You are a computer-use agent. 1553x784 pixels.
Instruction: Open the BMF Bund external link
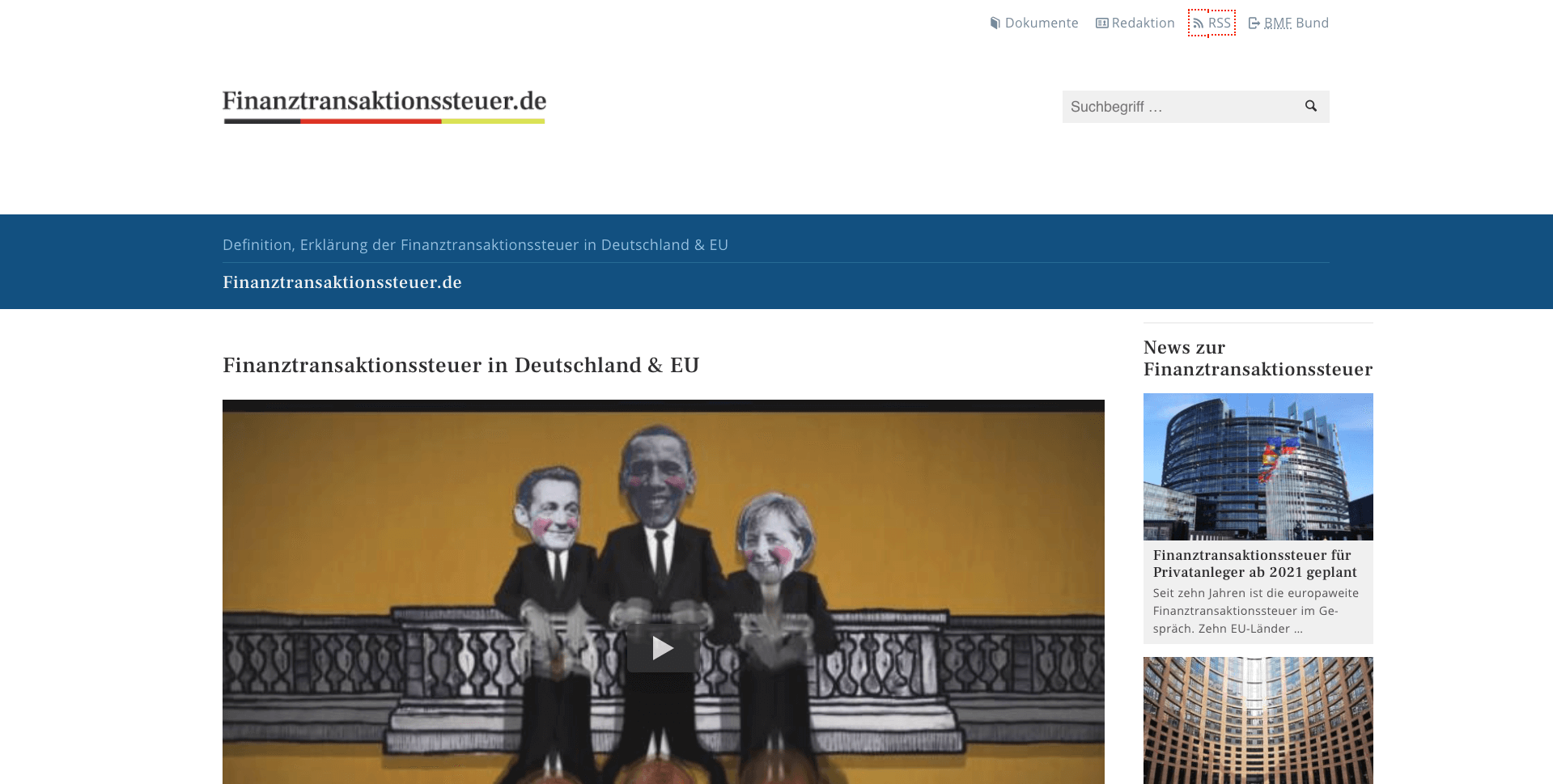click(x=1288, y=23)
